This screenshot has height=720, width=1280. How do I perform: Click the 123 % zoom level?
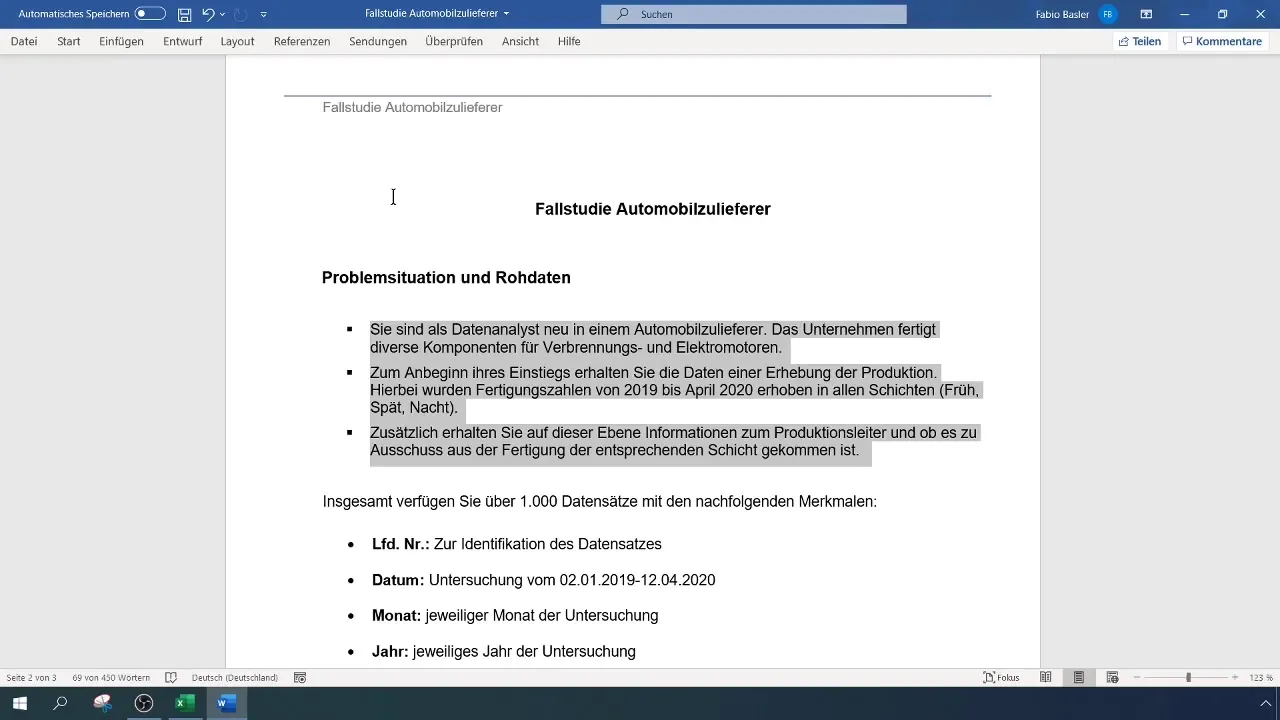pos(1260,677)
